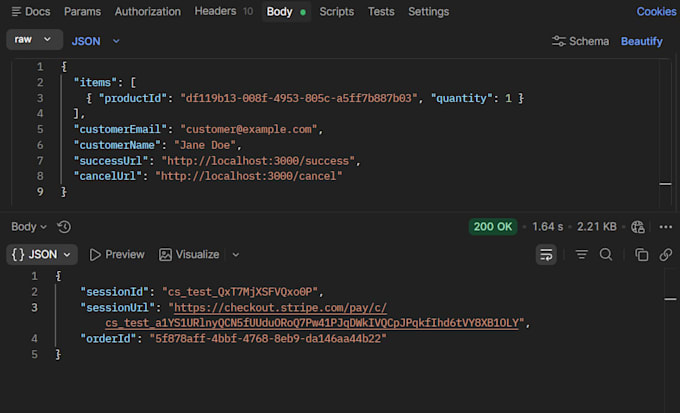Open the Cookies link
The width and height of the screenshot is (680, 413).
coord(656,12)
